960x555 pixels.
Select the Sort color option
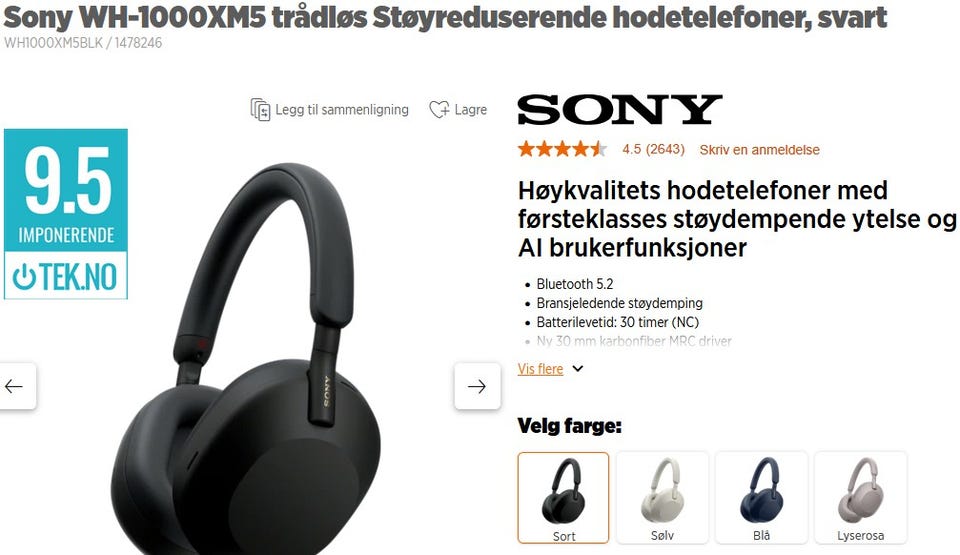pos(563,498)
